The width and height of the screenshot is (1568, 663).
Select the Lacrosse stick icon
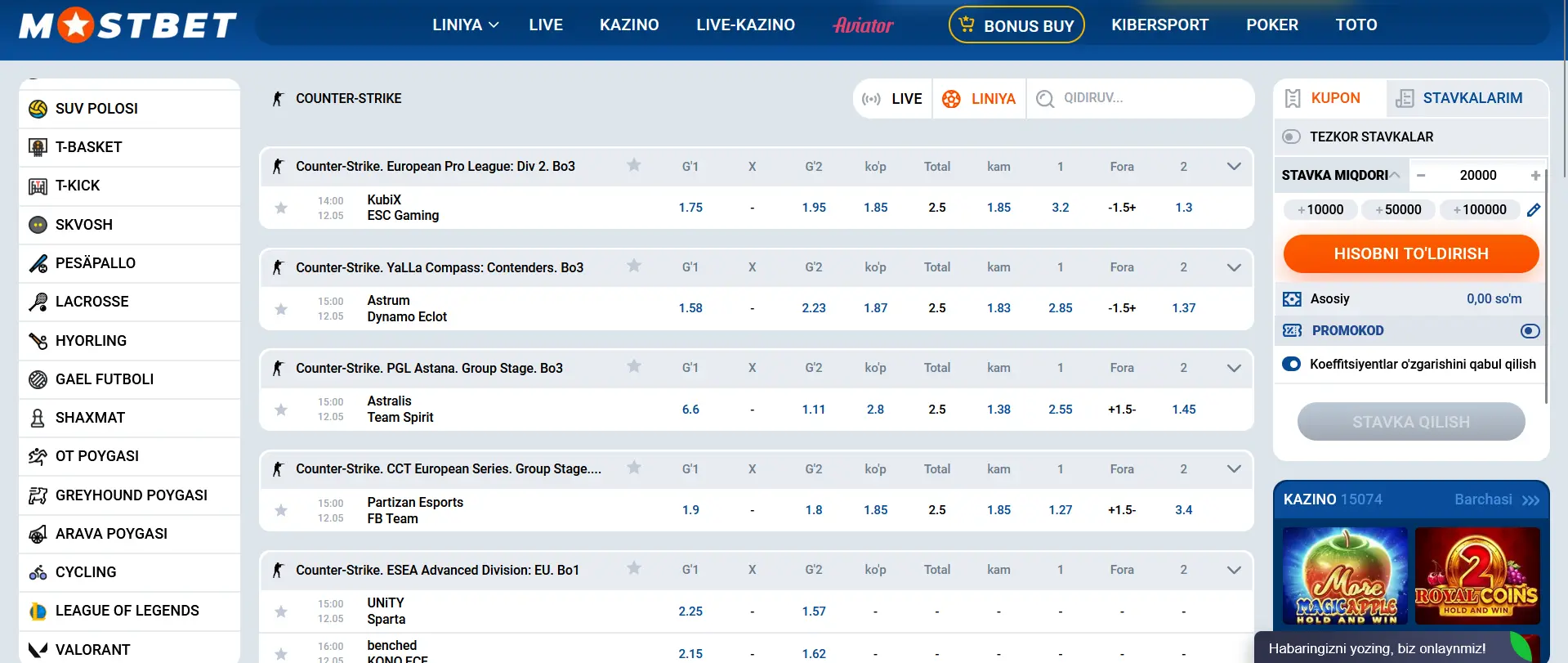click(38, 302)
